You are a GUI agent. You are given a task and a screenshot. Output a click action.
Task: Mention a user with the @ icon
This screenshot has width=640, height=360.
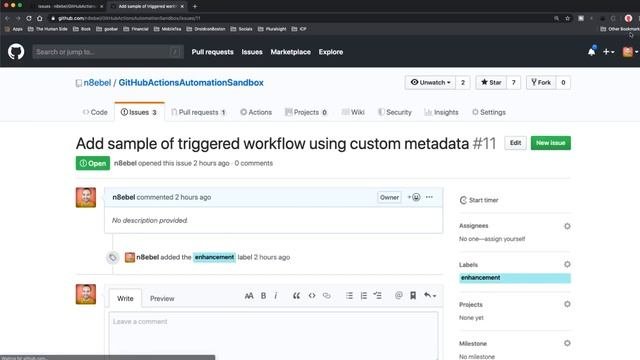tap(399, 296)
